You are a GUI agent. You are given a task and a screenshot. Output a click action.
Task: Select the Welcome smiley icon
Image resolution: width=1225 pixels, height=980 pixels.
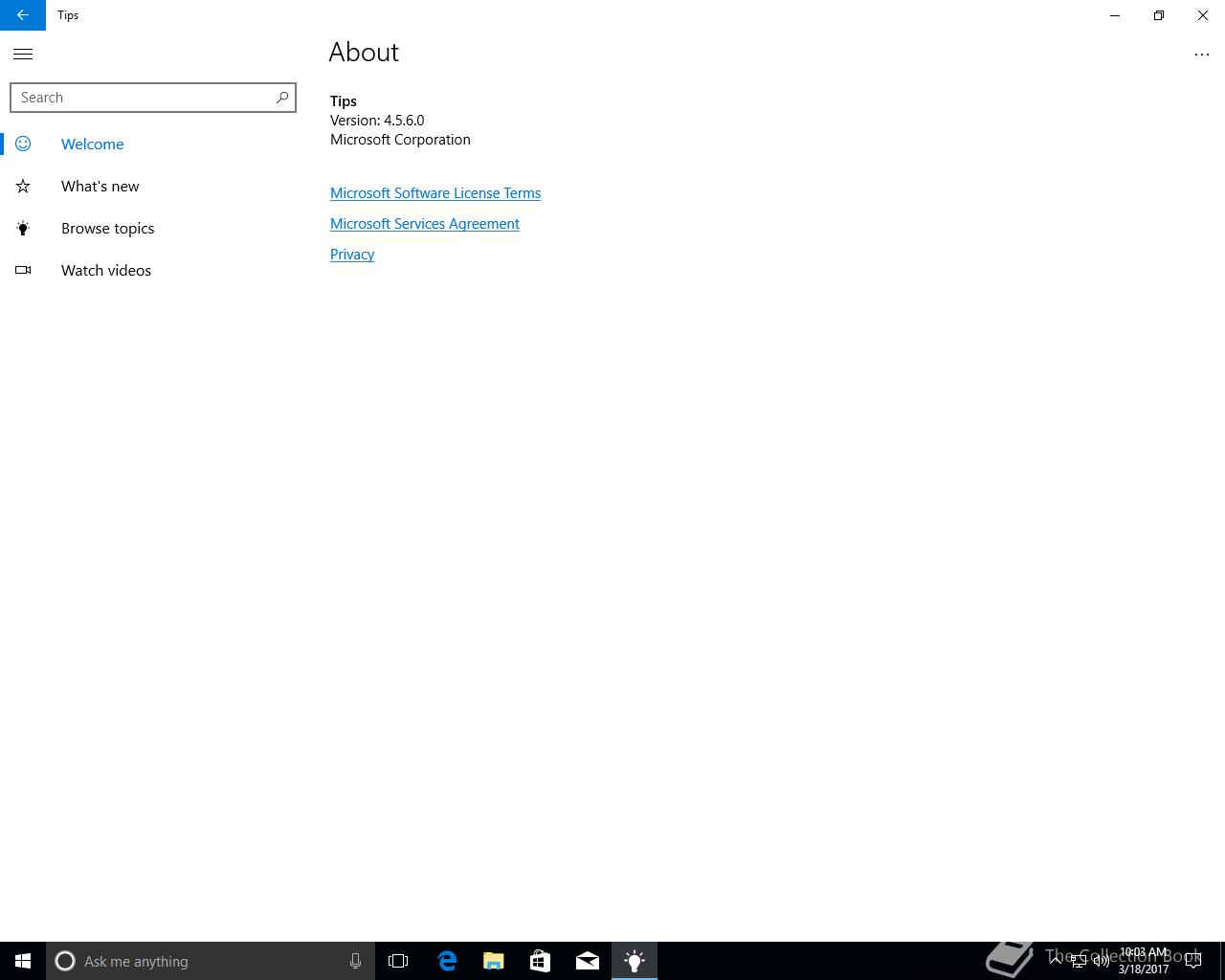tap(23, 144)
